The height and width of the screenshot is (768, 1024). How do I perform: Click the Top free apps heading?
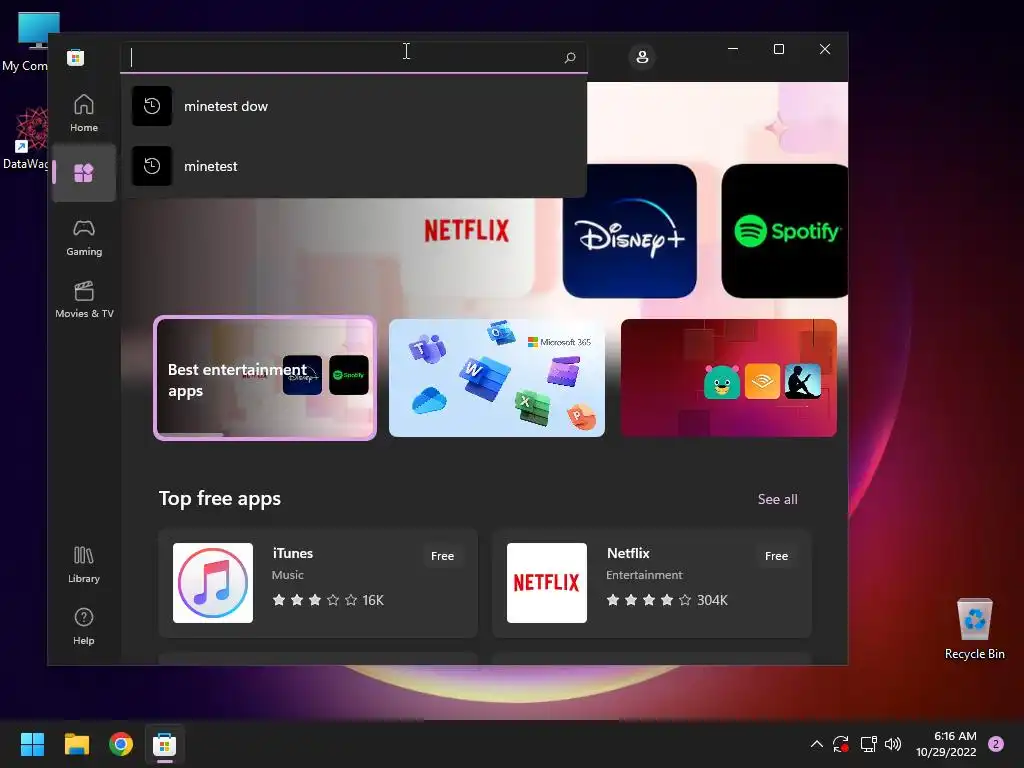pyautogui.click(x=220, y=499)
